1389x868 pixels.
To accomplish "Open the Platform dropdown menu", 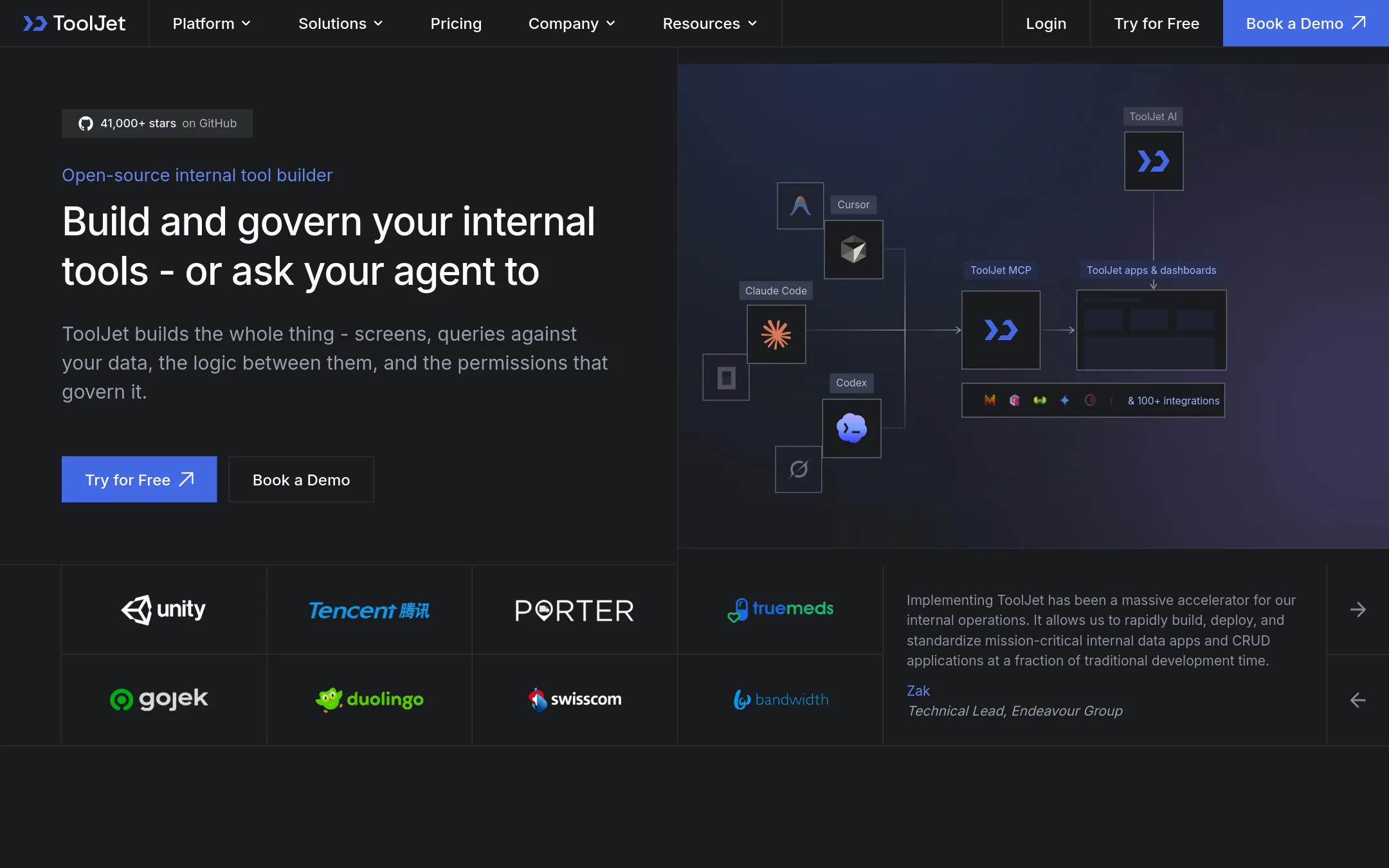I will tap(212, 23).
